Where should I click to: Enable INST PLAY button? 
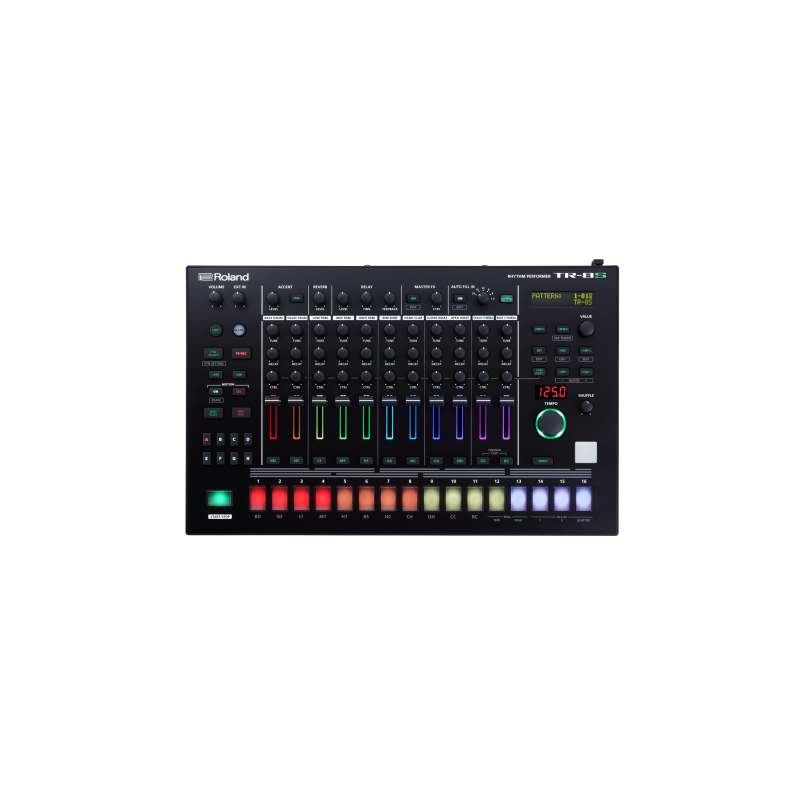(x=213, y=412)
